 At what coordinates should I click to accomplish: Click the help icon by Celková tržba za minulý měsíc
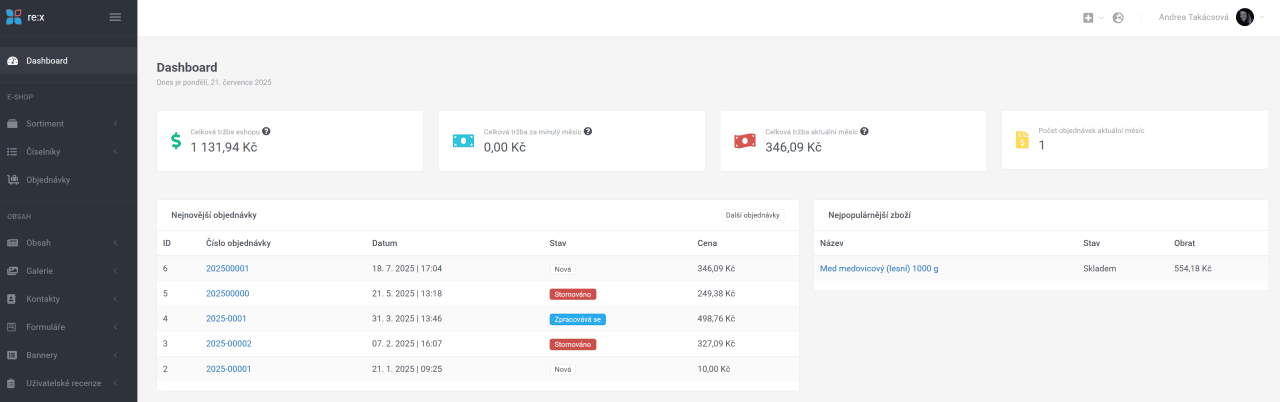[x=588, y=131]
